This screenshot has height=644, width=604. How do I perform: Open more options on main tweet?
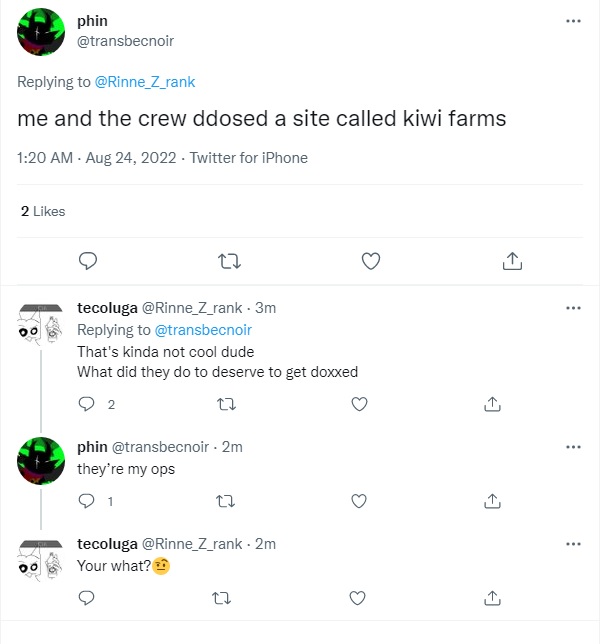(573, 20)
